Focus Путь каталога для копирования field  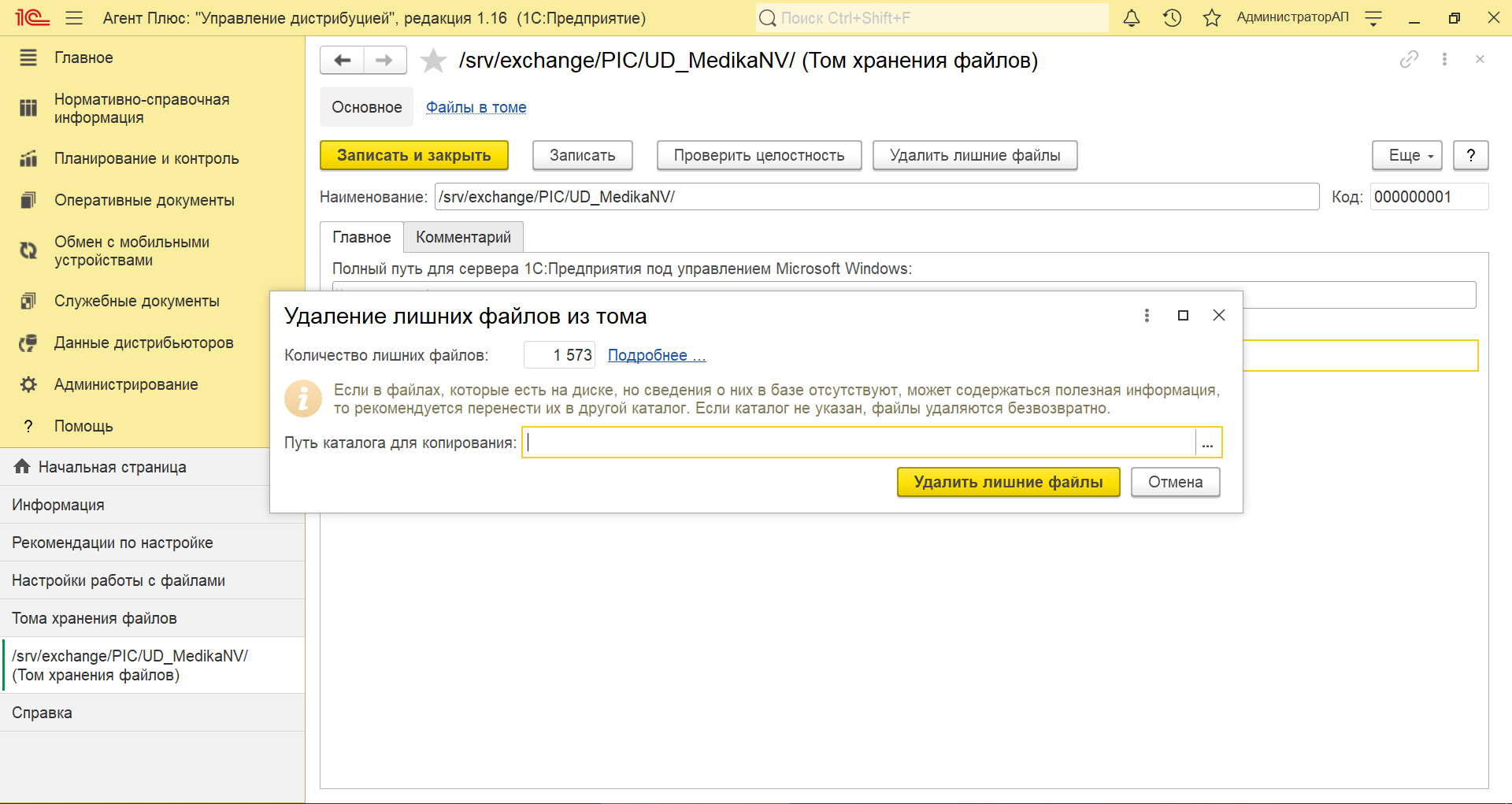858,443
